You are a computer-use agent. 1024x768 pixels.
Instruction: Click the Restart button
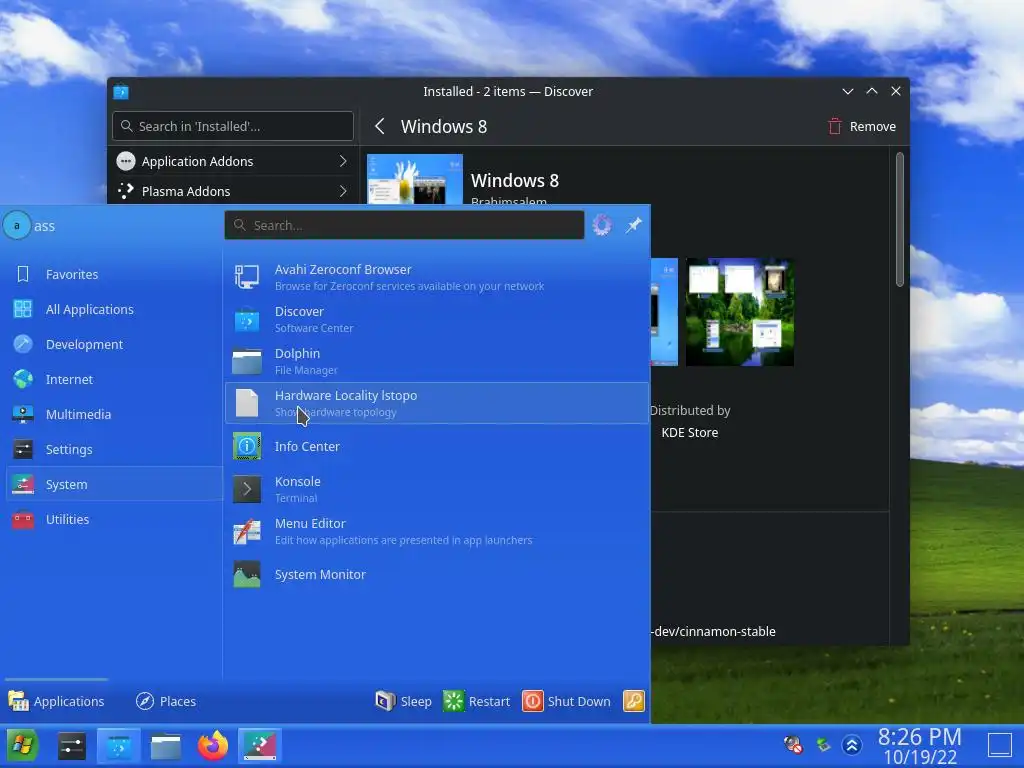(476, 701)
